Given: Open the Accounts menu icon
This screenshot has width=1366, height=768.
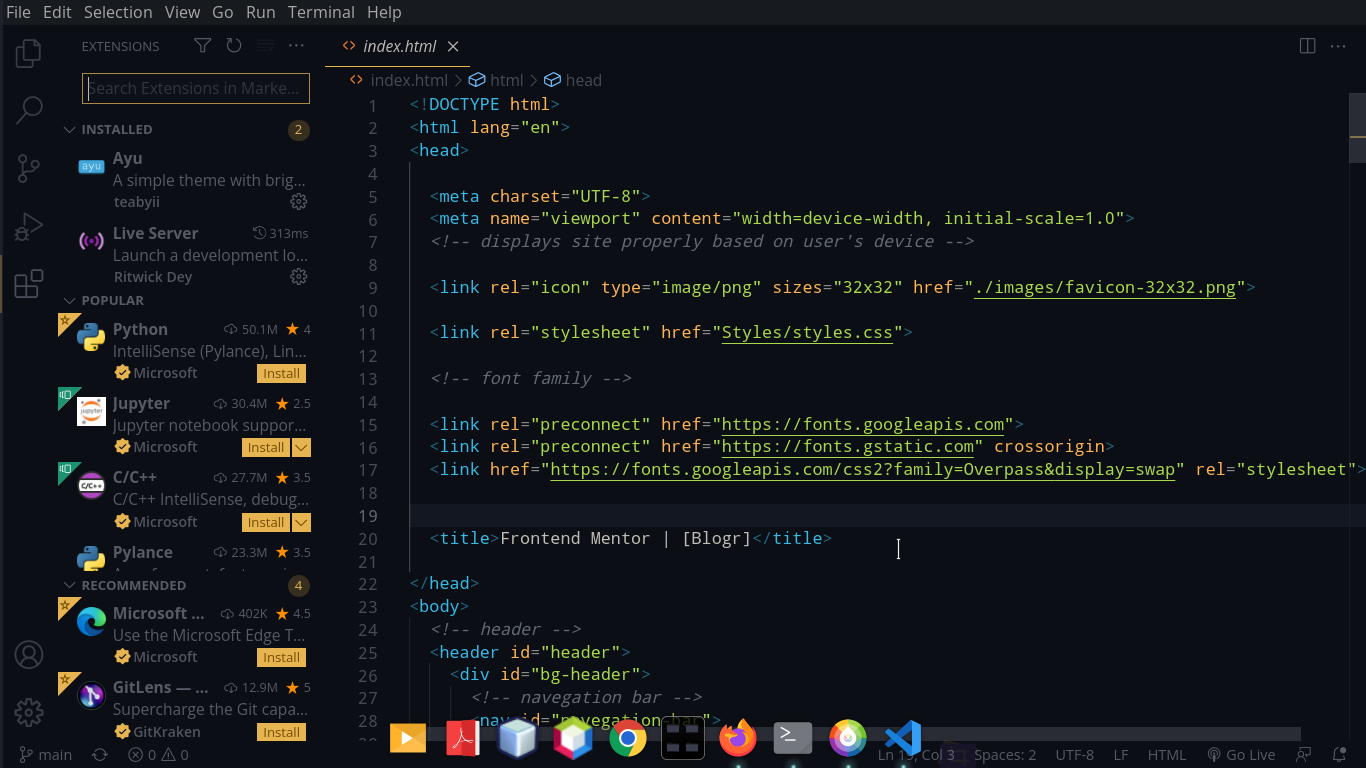Looking at the screenshot, I should [x=29, y=655].
